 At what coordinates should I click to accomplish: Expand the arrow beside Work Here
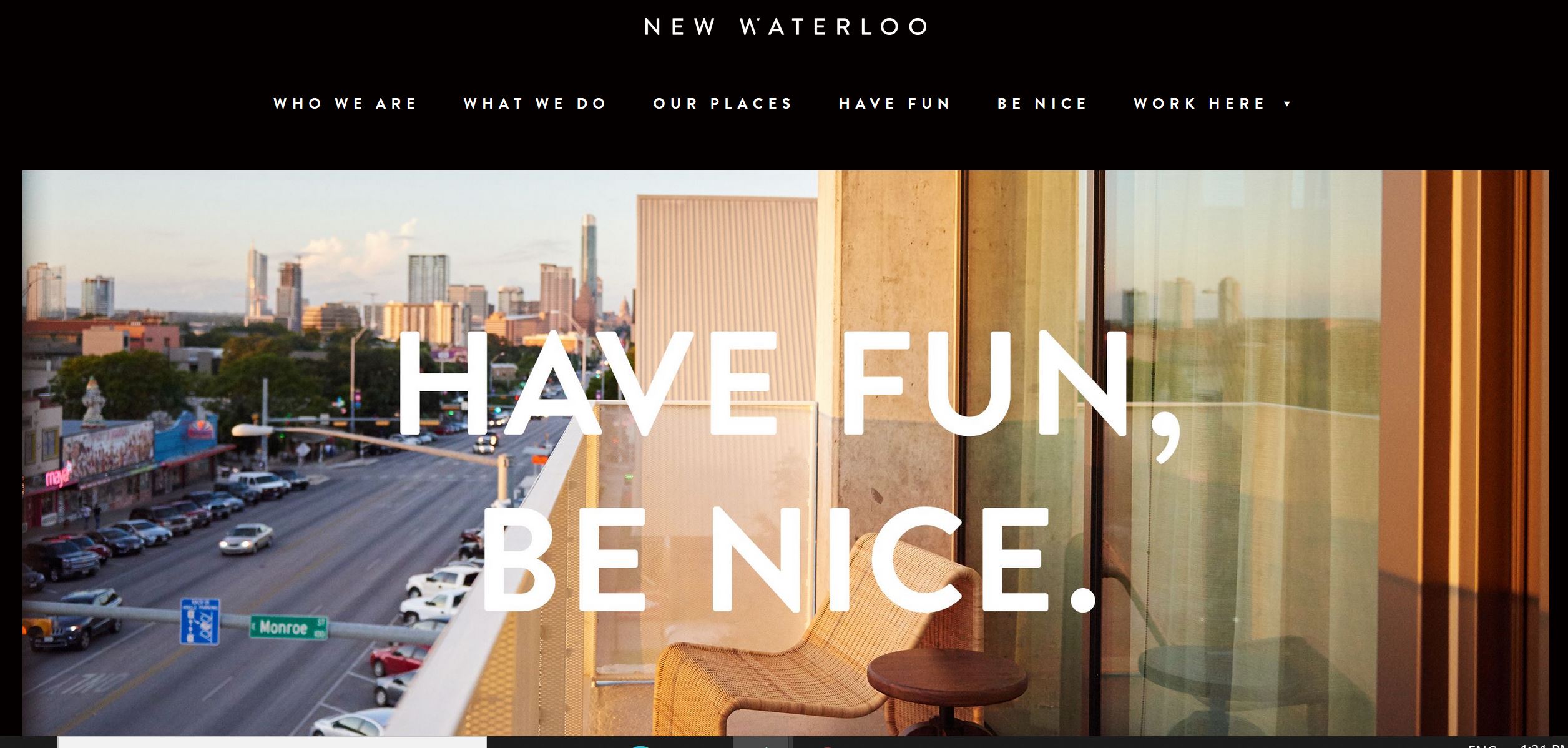[x=1287, y=104]
